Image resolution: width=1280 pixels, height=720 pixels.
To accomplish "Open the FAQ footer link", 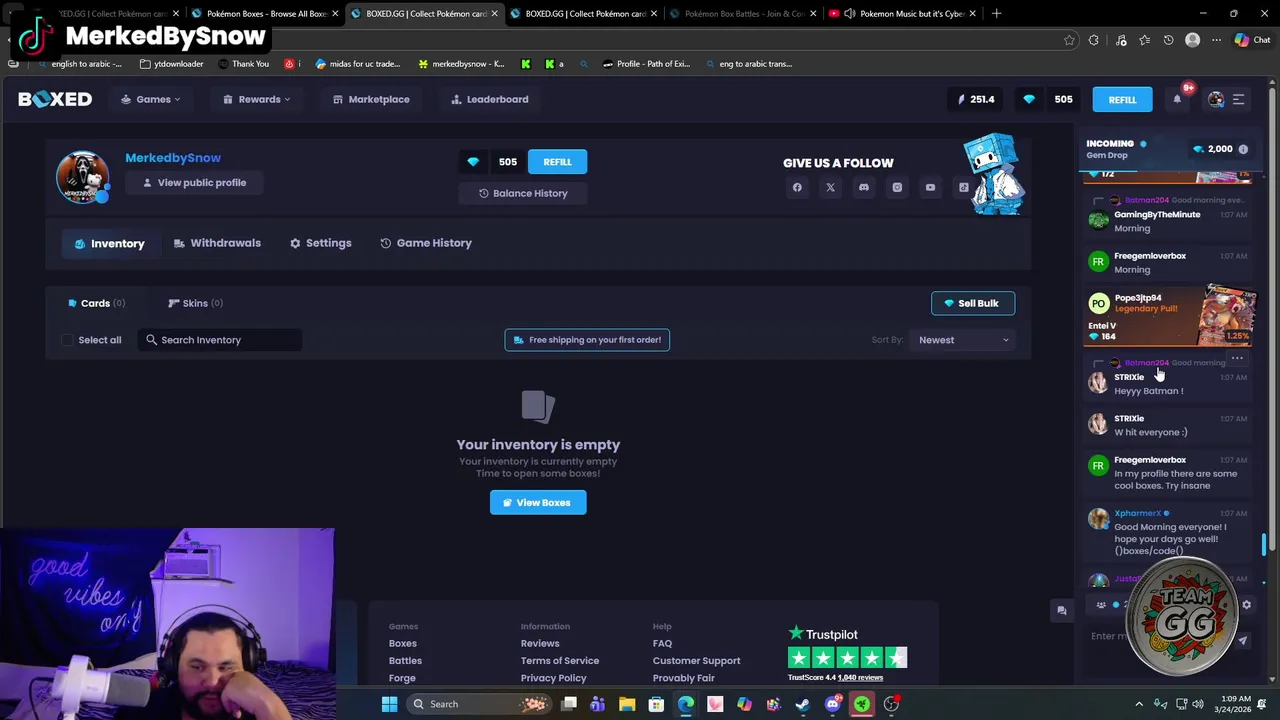I will [x=662, y=644].
